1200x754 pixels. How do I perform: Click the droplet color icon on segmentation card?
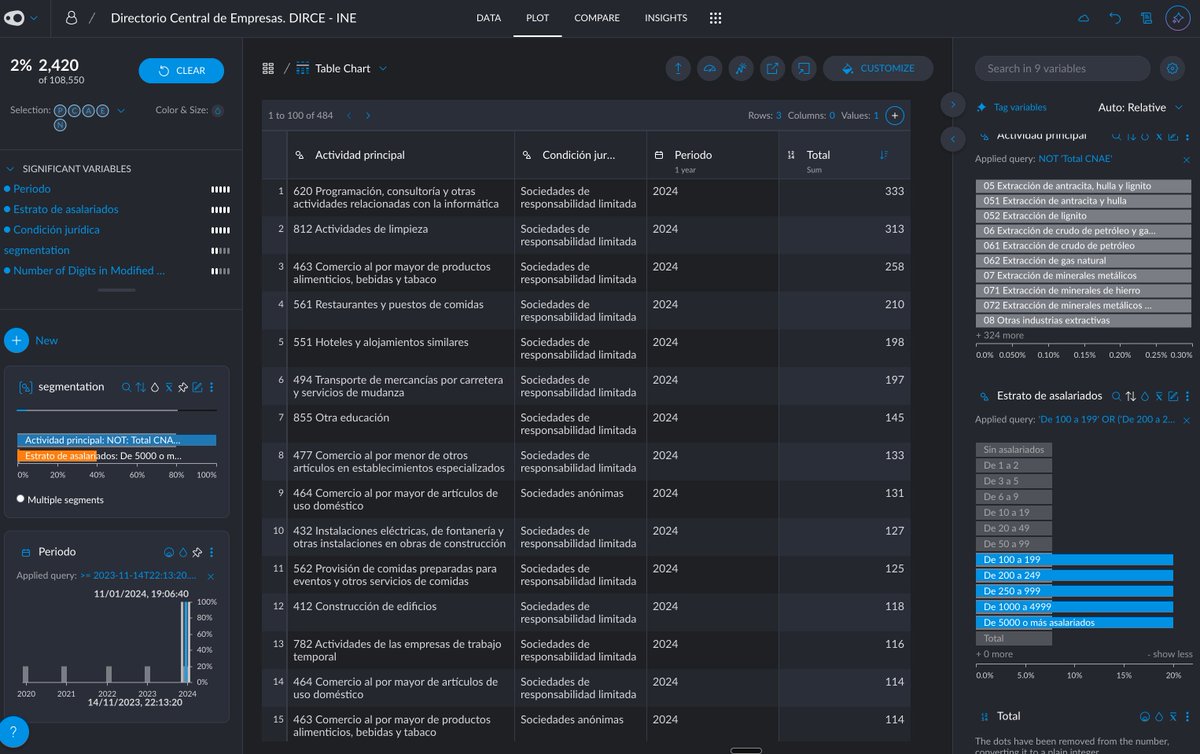(x=155, y=387)
